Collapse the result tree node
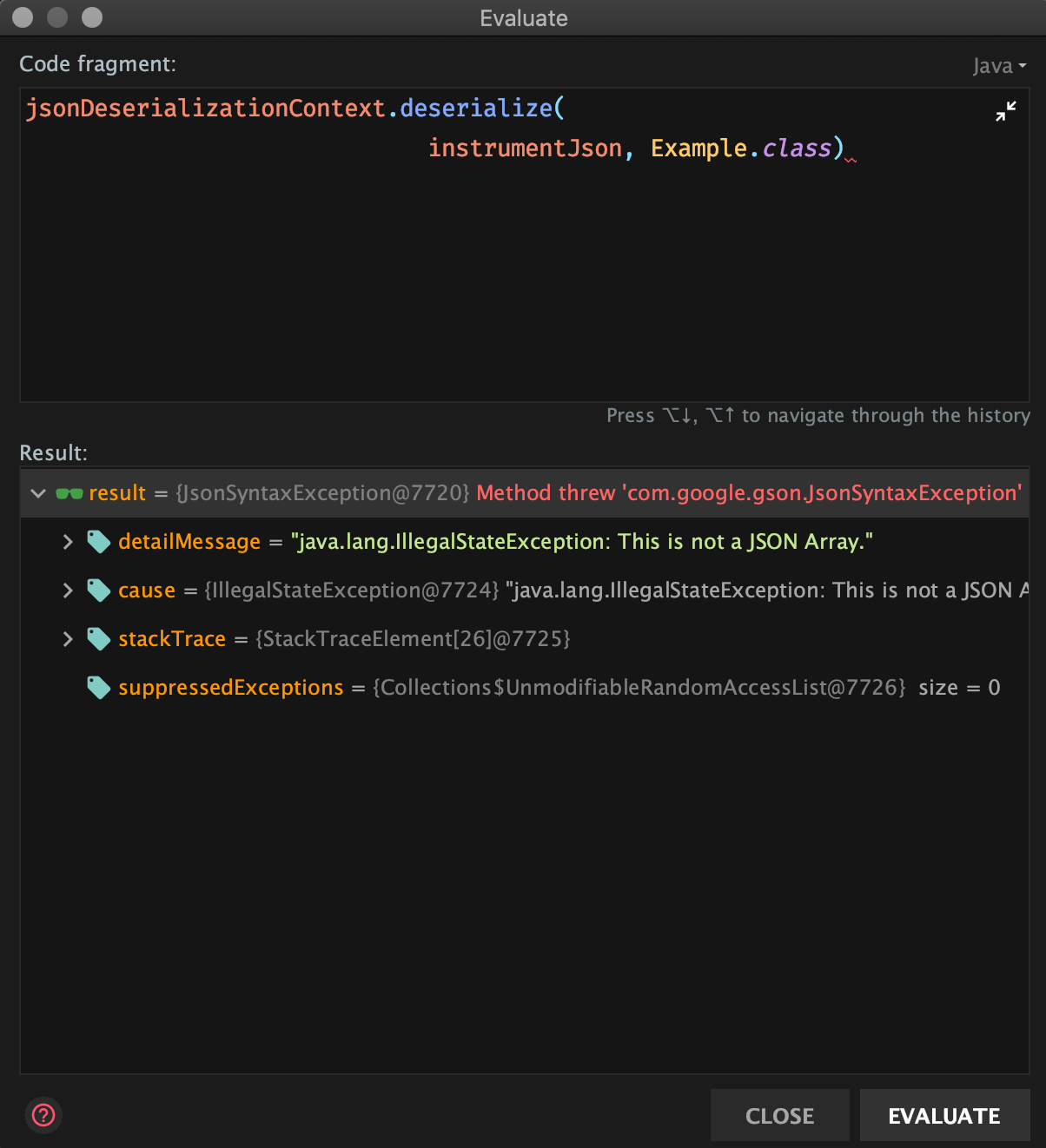This screenshot has width=1046, height=1148. (38, 493)
